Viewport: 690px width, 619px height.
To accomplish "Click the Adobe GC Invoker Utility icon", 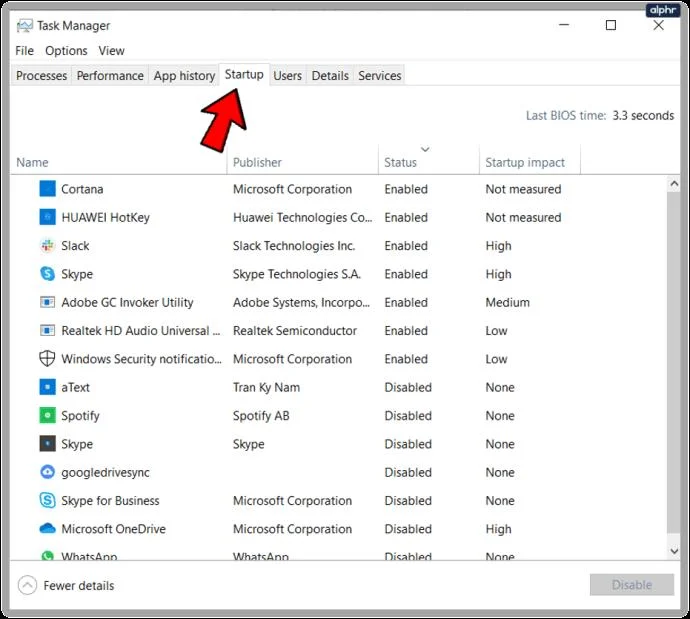I will (x=48, y=302).
